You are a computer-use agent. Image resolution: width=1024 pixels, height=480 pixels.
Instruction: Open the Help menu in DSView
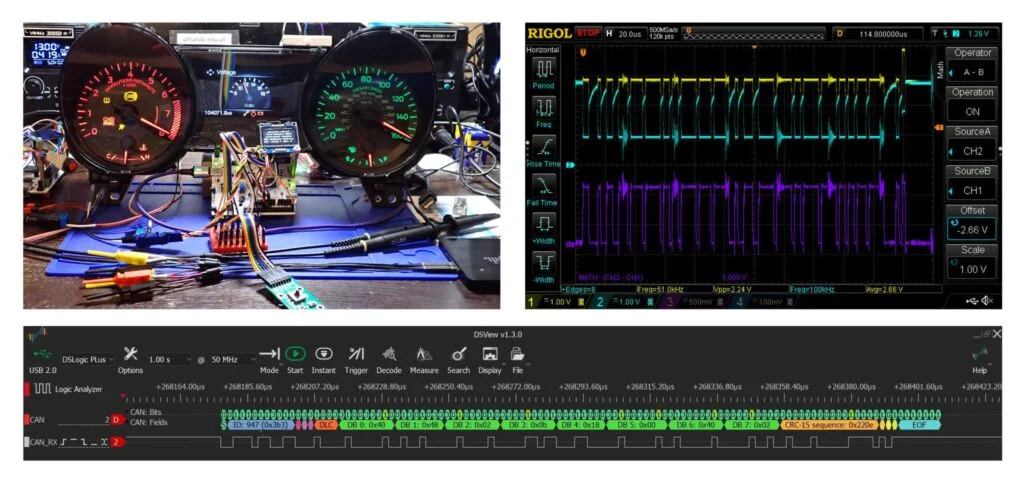980,359
